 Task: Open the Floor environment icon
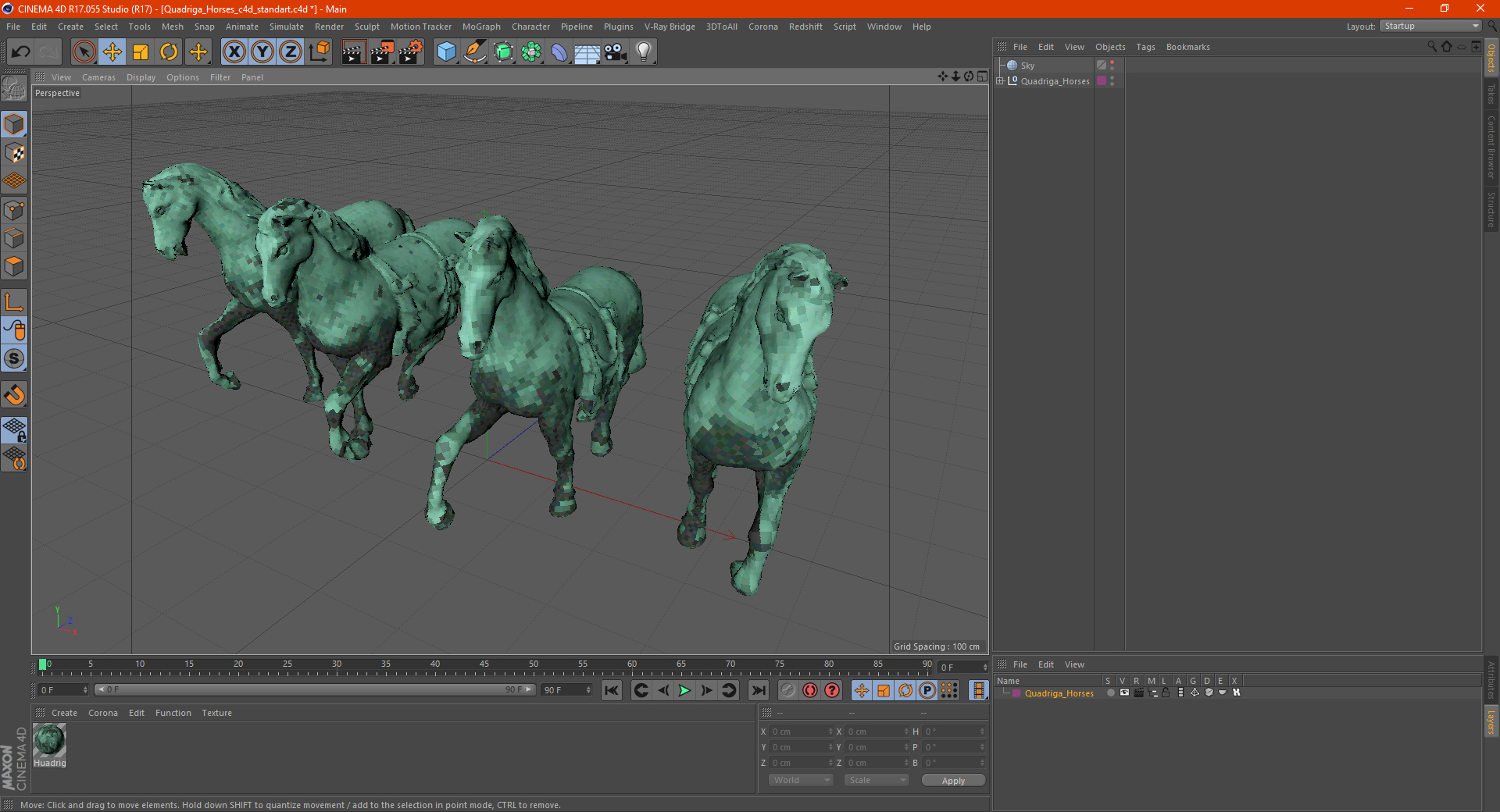(x=587, y=52)
